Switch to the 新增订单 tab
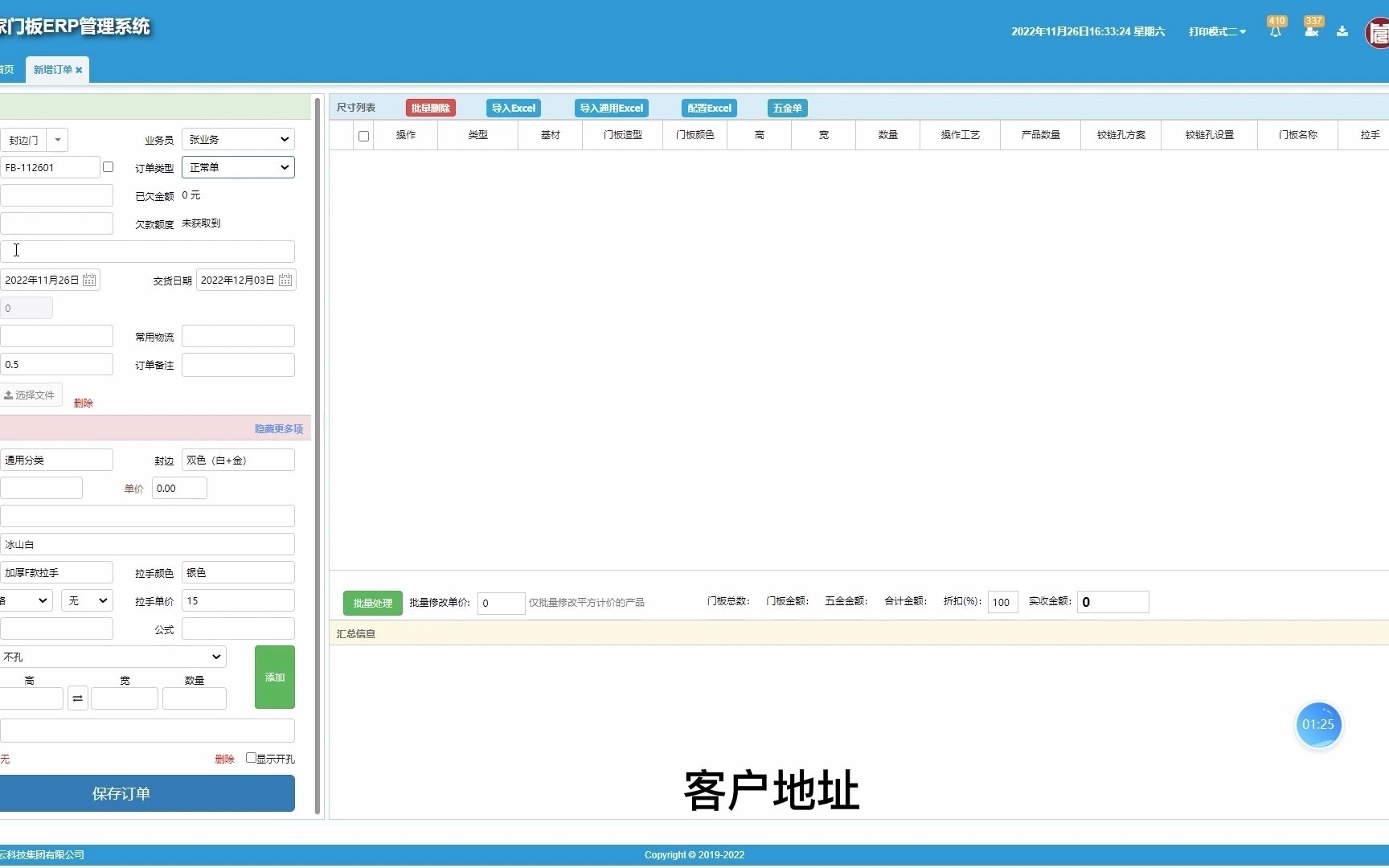 (52, 70)
